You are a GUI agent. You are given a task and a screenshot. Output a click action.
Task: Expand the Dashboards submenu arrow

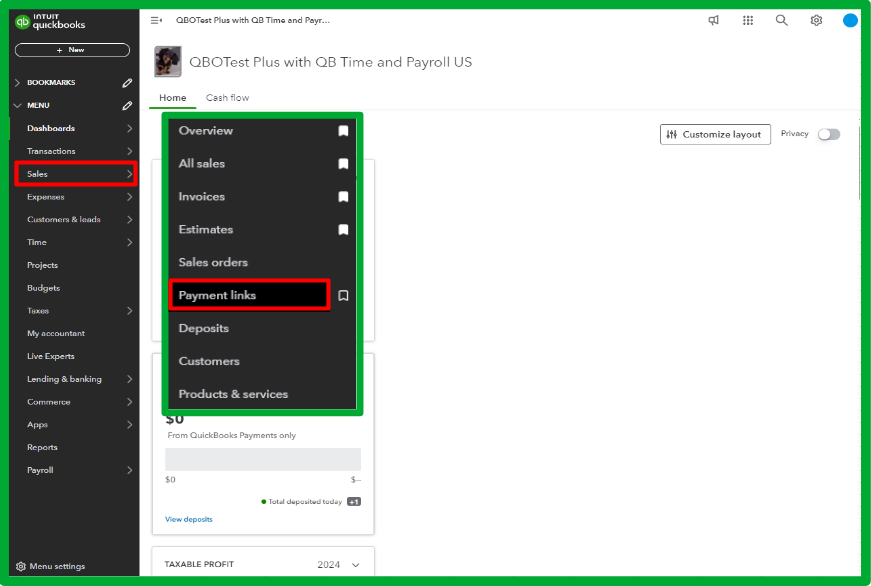click(x=129, y=128)
